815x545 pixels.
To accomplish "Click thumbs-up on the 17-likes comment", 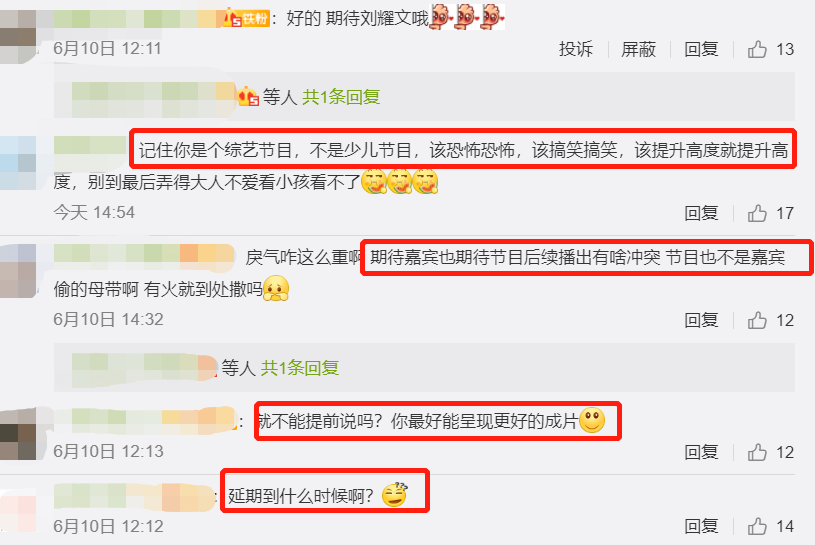I will pyautogui.click(x=757, y=213).
